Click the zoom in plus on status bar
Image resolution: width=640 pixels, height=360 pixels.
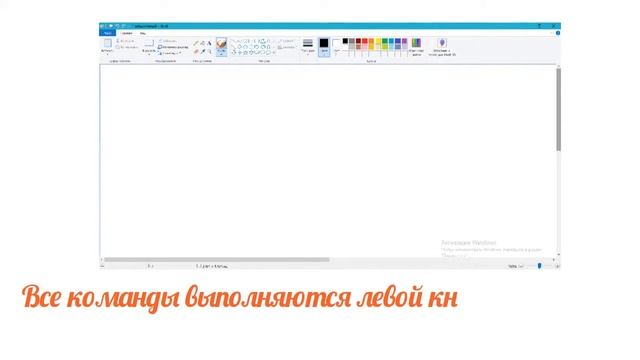coord(557,267)
